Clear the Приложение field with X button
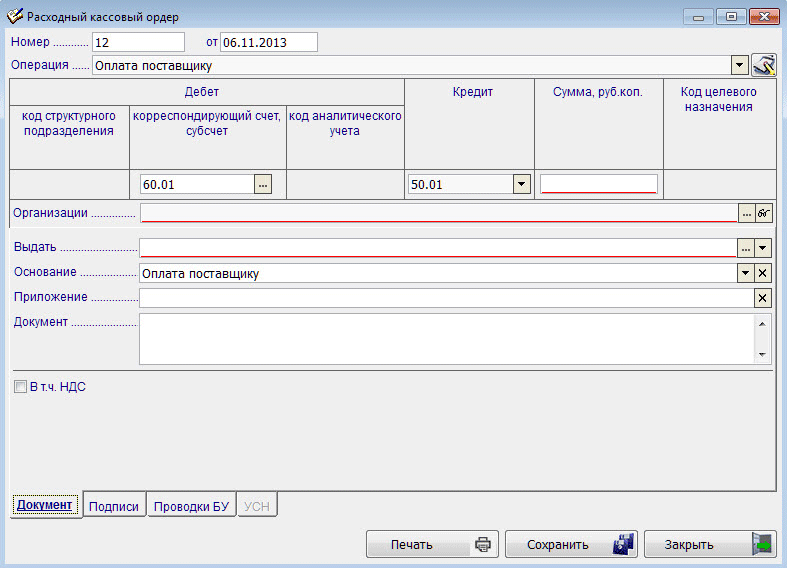 pos(762,298)
